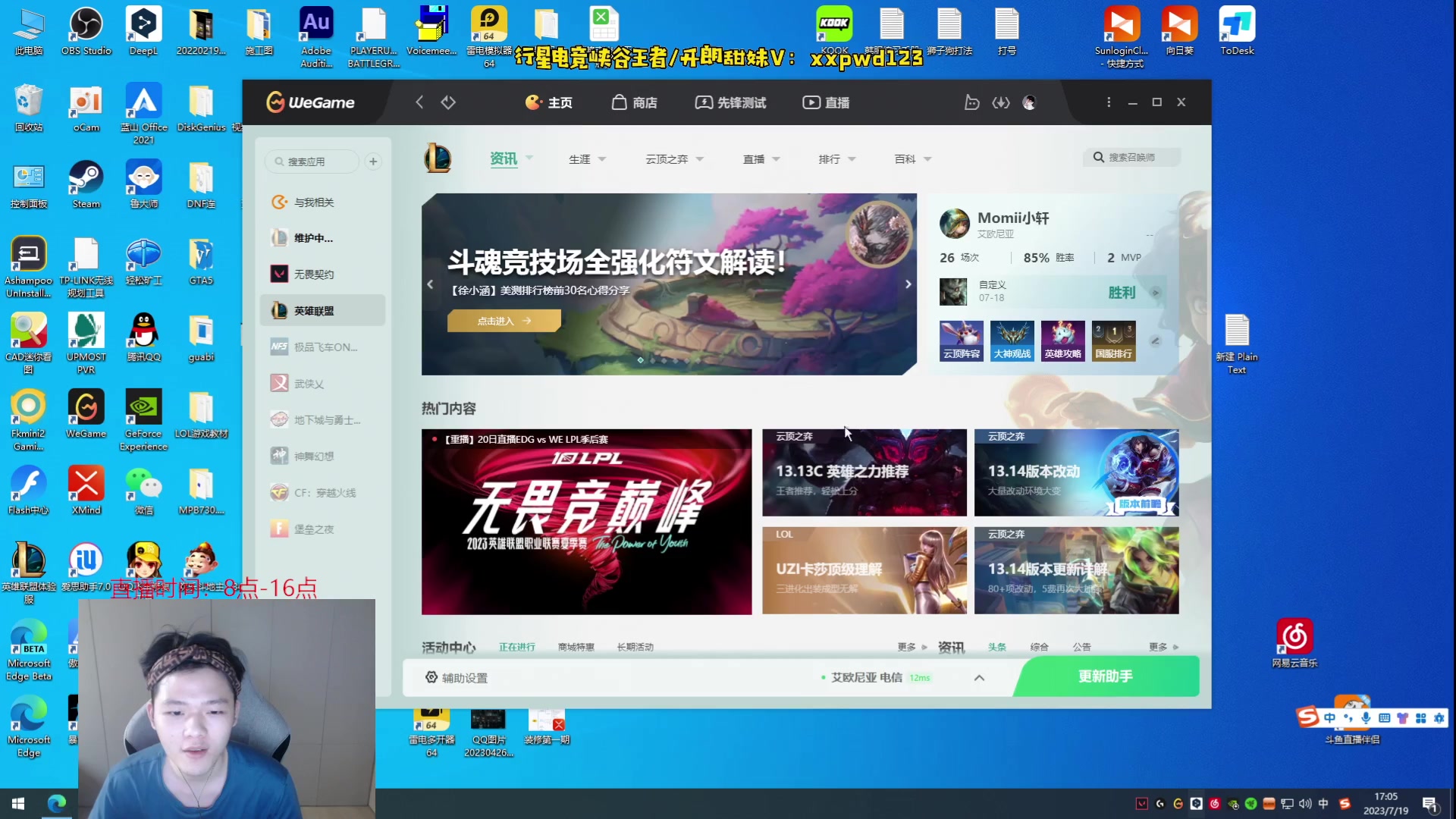
Task: Click the 大神观战 spectate tile
Action: pyautogui.click(x=1012, y=340)
